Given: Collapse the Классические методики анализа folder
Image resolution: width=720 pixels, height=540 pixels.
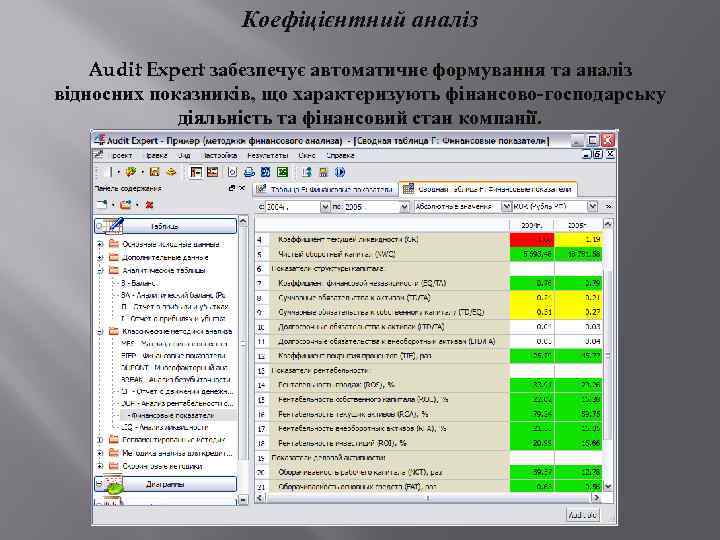Looking at the screenshot, I should [x=100, y=332].
